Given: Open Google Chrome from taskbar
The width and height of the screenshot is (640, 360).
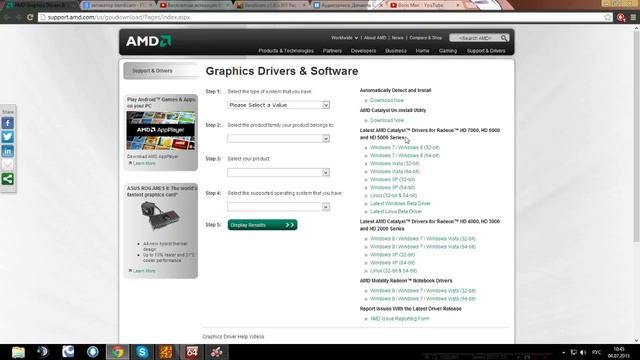Looking at the screenshot, I should coord(118,352).
